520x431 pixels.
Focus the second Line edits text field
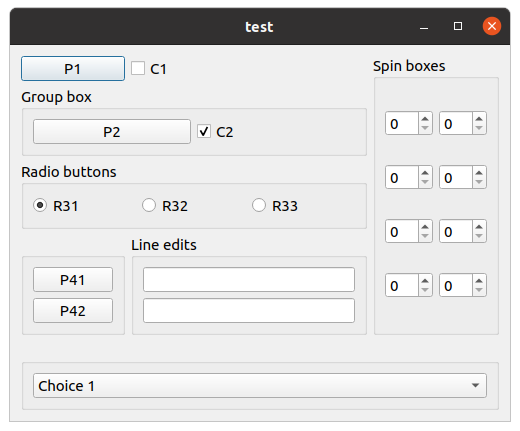249,311
